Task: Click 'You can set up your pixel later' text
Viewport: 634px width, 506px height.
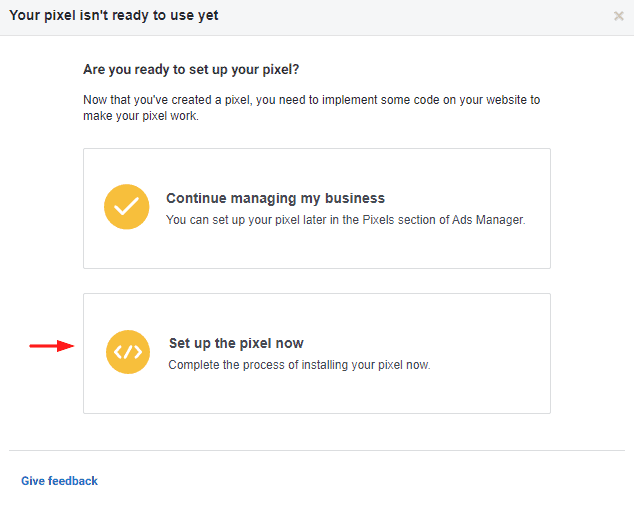Action: (x=346, y=220)
